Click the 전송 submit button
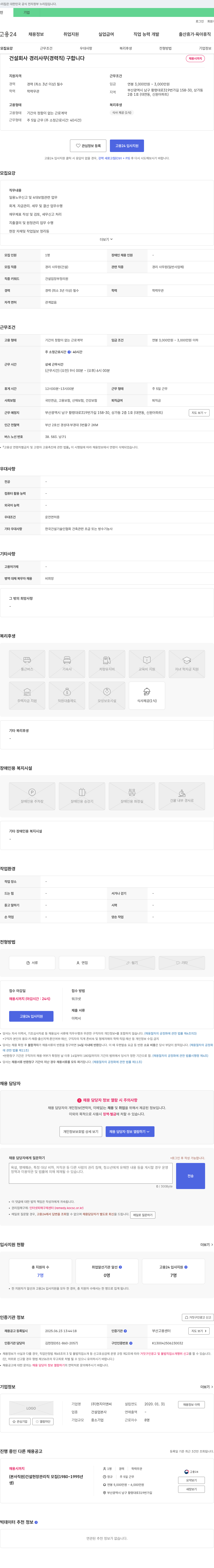Screen dimensions: 214x1568 tap(190, 1176)
